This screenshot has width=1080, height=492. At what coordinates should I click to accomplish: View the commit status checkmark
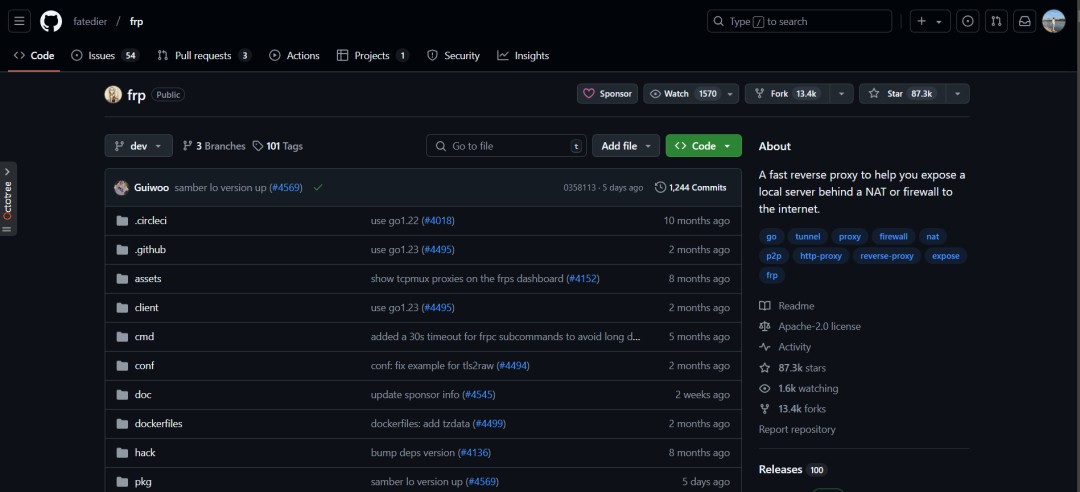318,187
